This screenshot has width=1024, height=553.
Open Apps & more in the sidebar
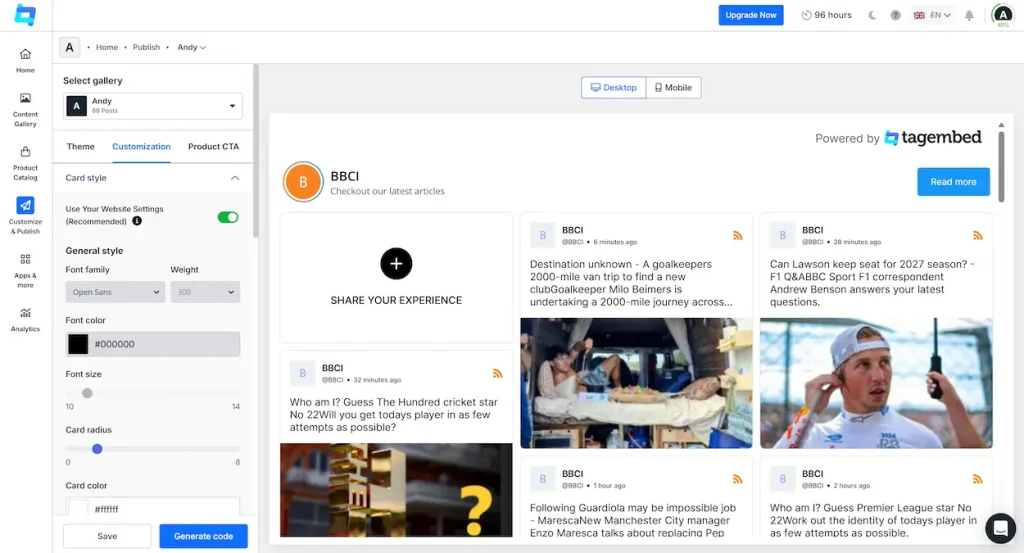[x=25, y=270]
